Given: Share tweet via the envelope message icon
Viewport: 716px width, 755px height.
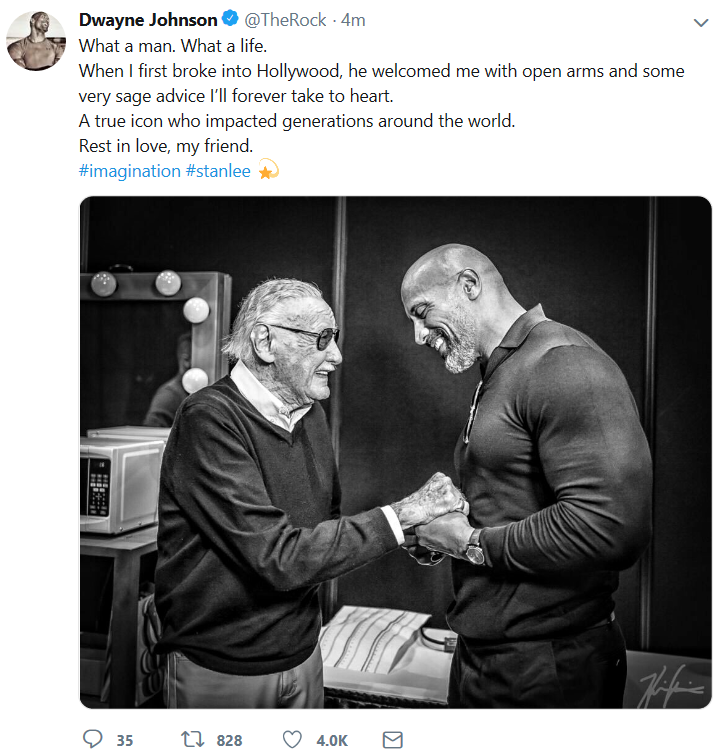Looking at the screenshot, I should (x=392, y=740).
